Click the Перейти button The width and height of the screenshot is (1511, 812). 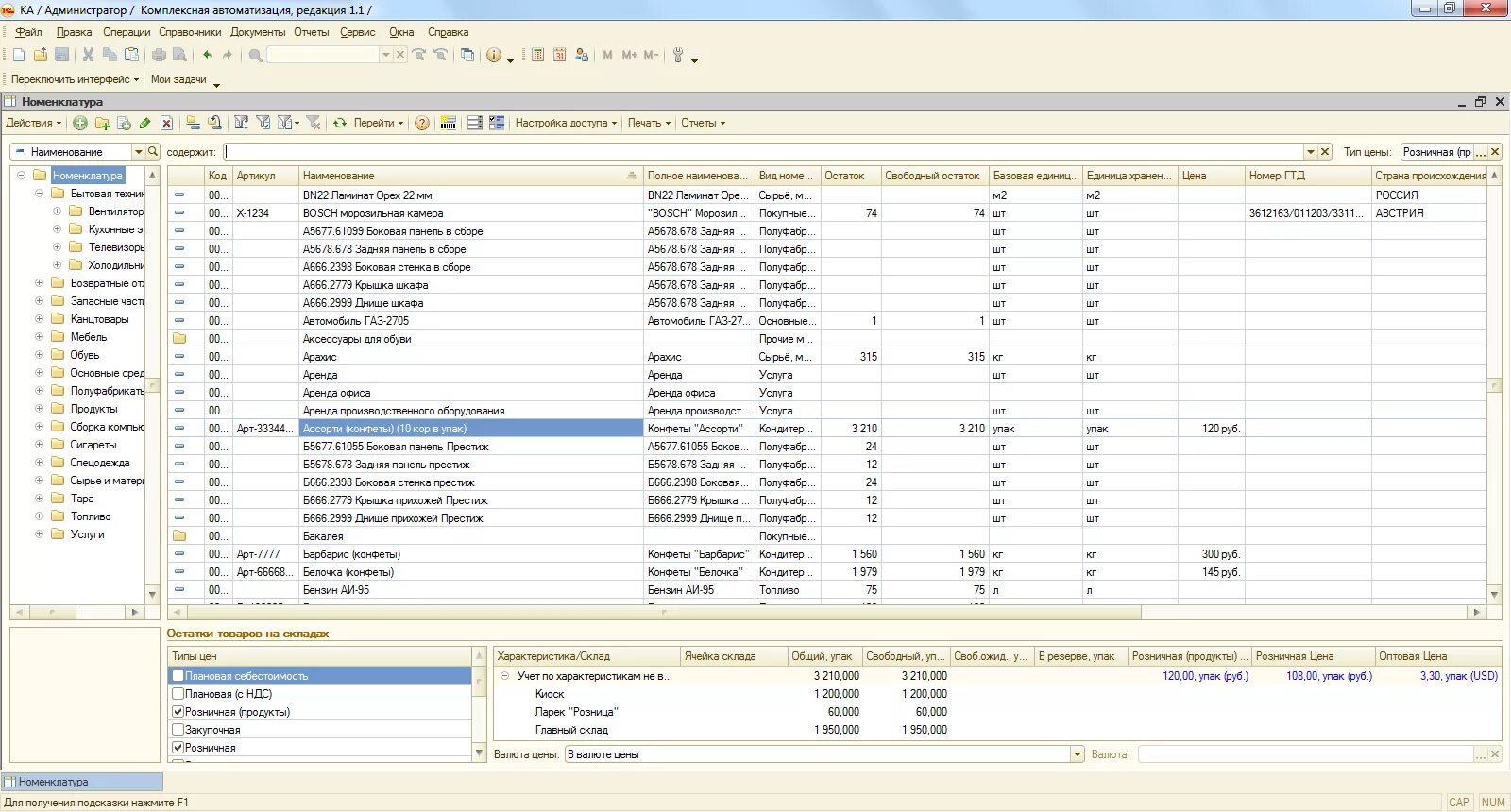pyautogui.click(x=379, y=123)
